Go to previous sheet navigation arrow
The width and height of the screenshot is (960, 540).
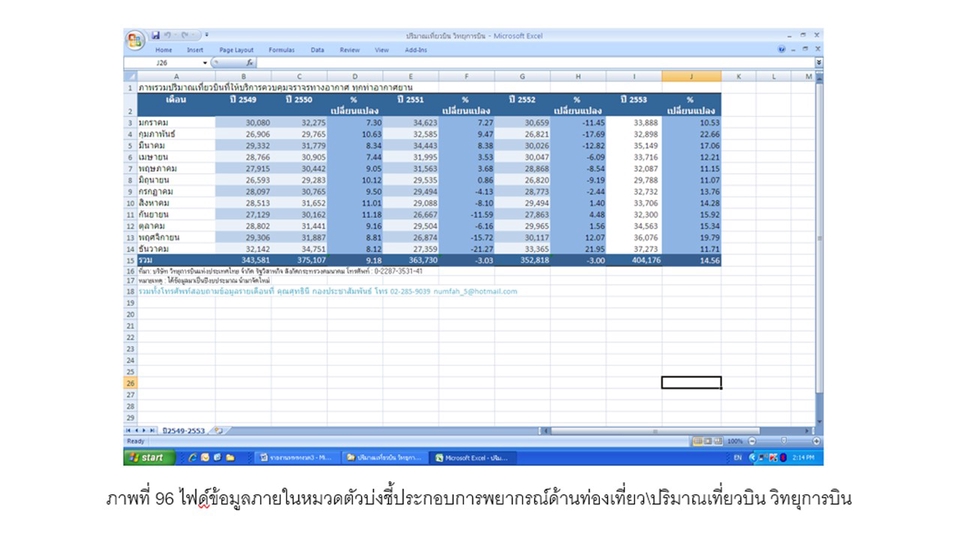[x=137, y=430]
